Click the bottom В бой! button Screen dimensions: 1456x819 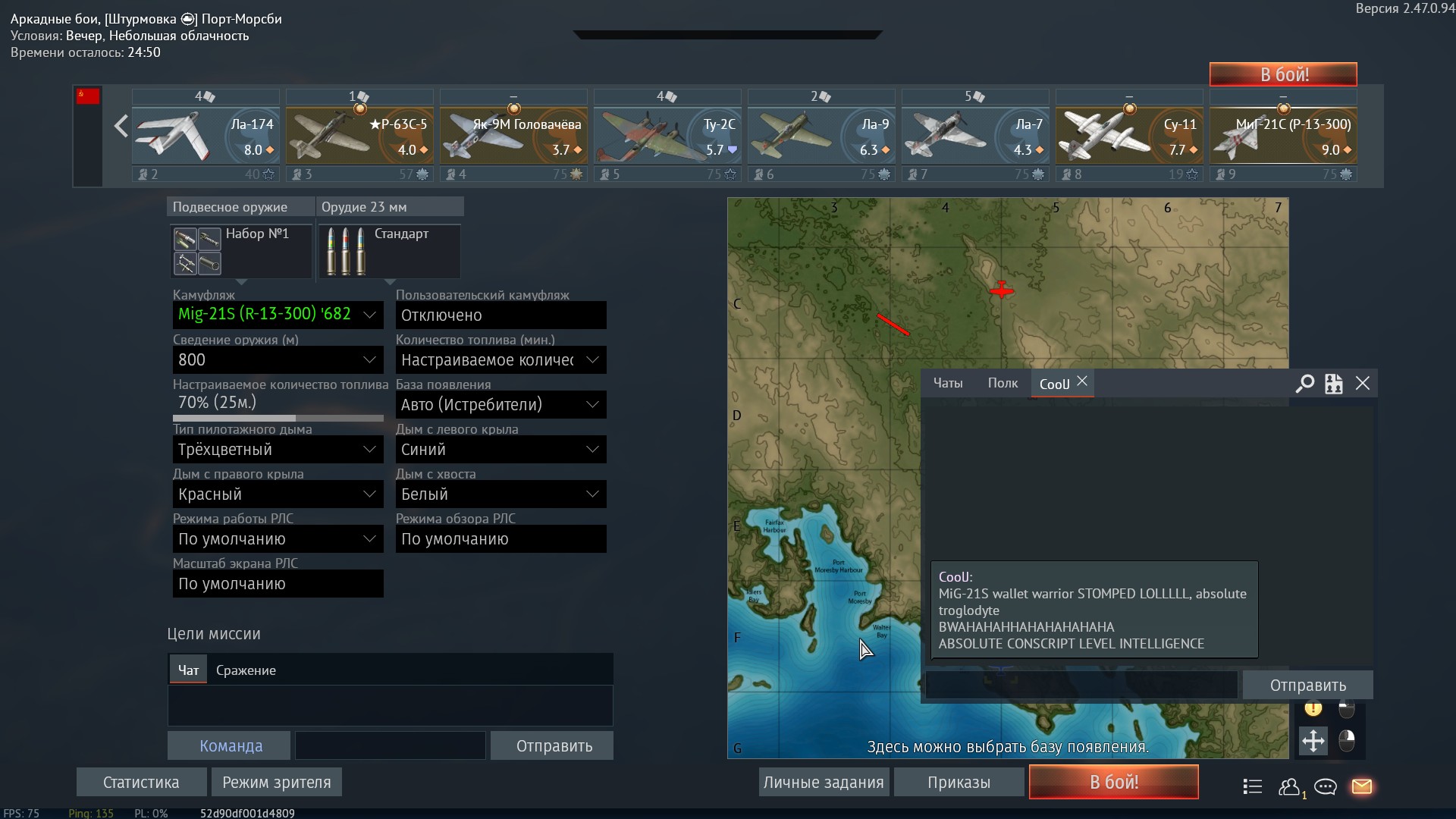click(1113, 782)
